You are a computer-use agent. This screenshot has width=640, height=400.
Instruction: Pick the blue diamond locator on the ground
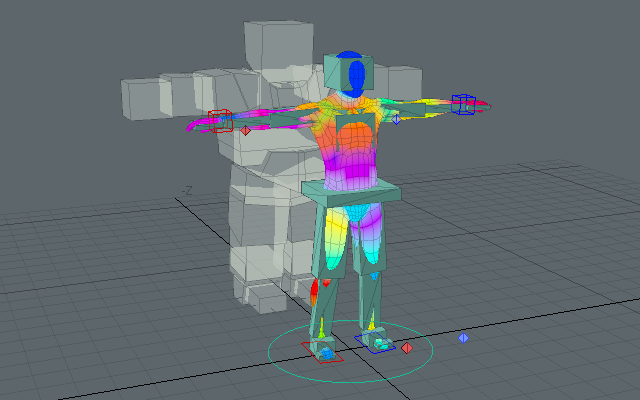(463, 338)
